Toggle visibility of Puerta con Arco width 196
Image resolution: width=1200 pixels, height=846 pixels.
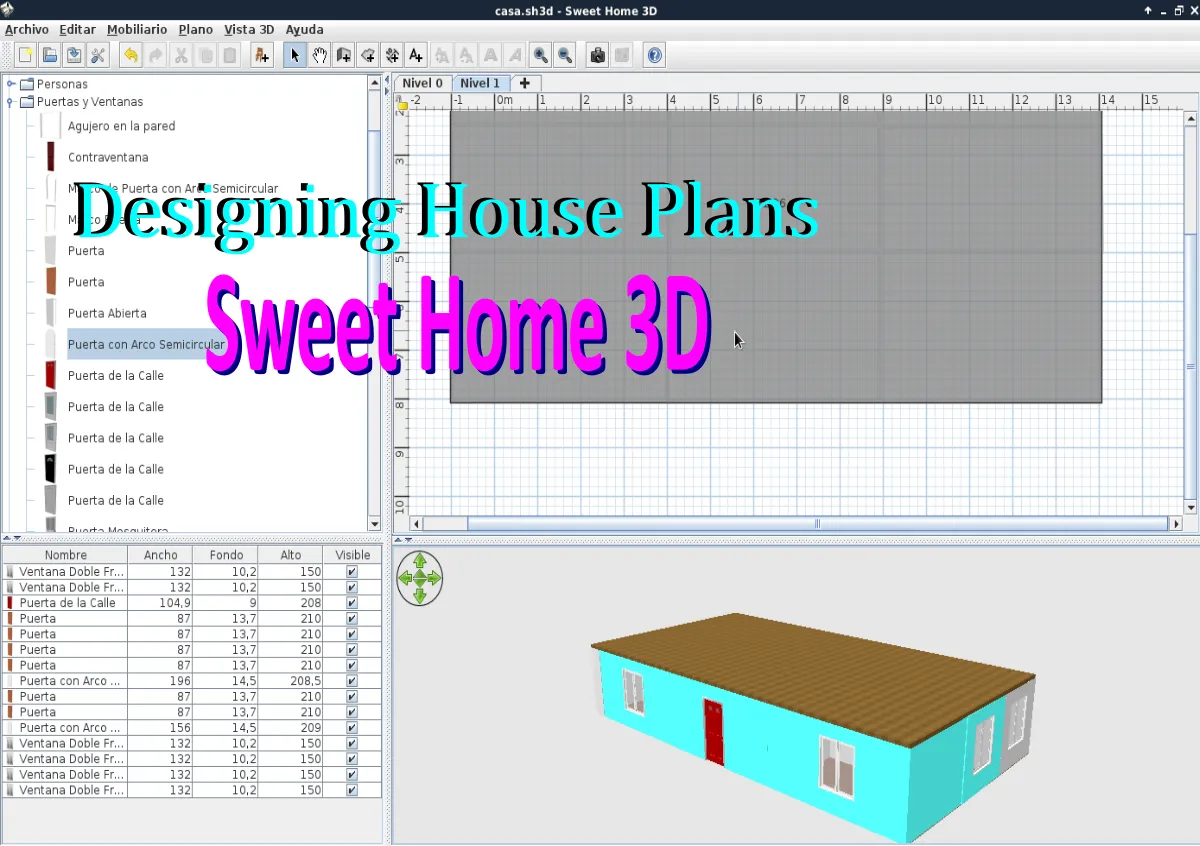[351, 681]
